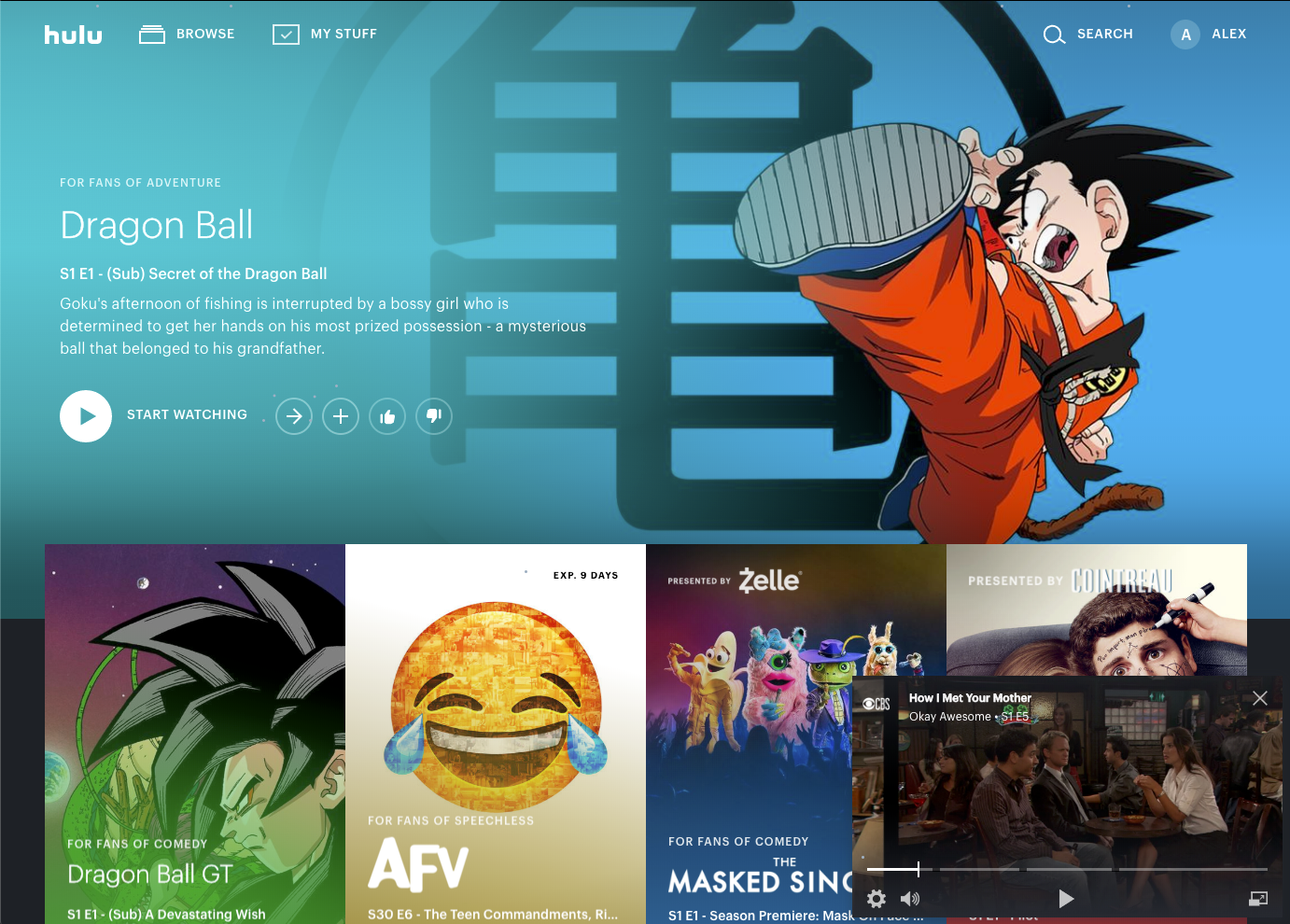Open My Stuff
This screenshot has height=924, width=1290.
[x=325, y=34]
